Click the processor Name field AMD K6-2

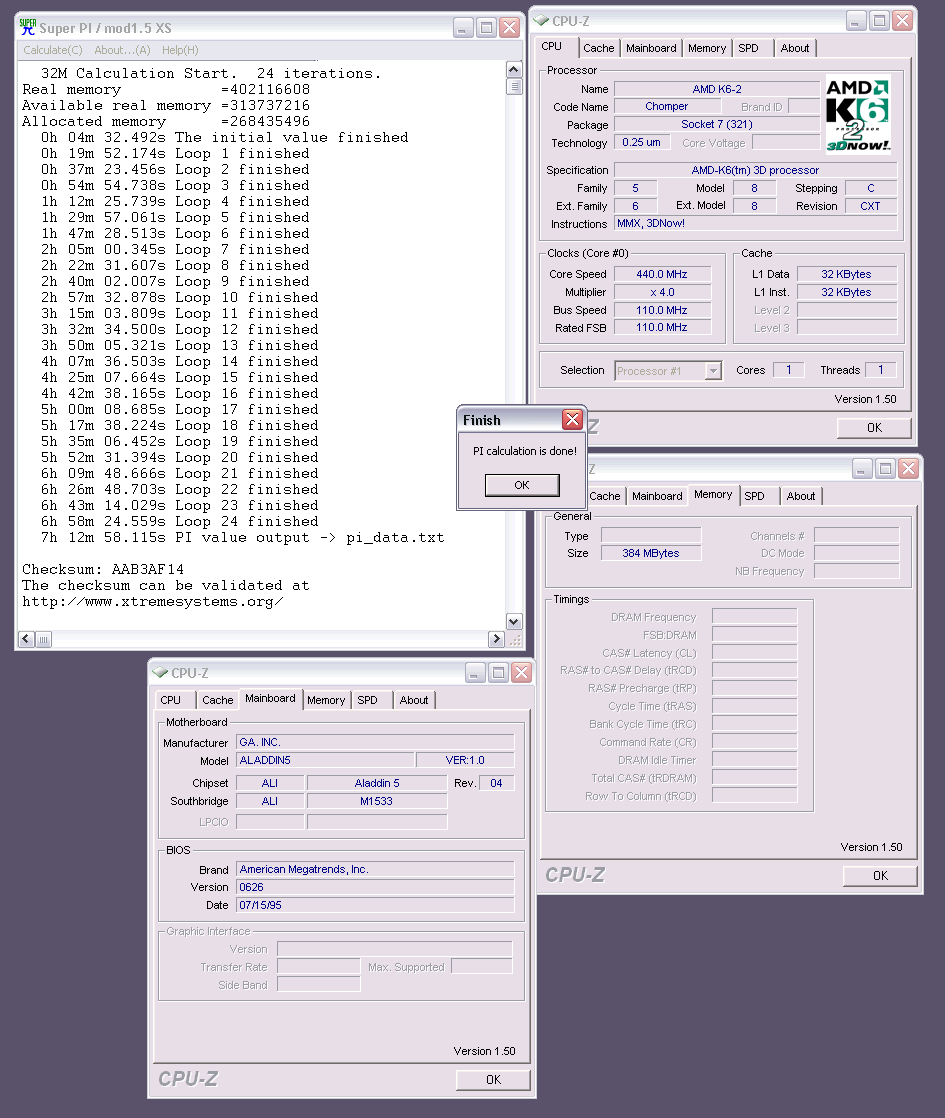[717, 89]
